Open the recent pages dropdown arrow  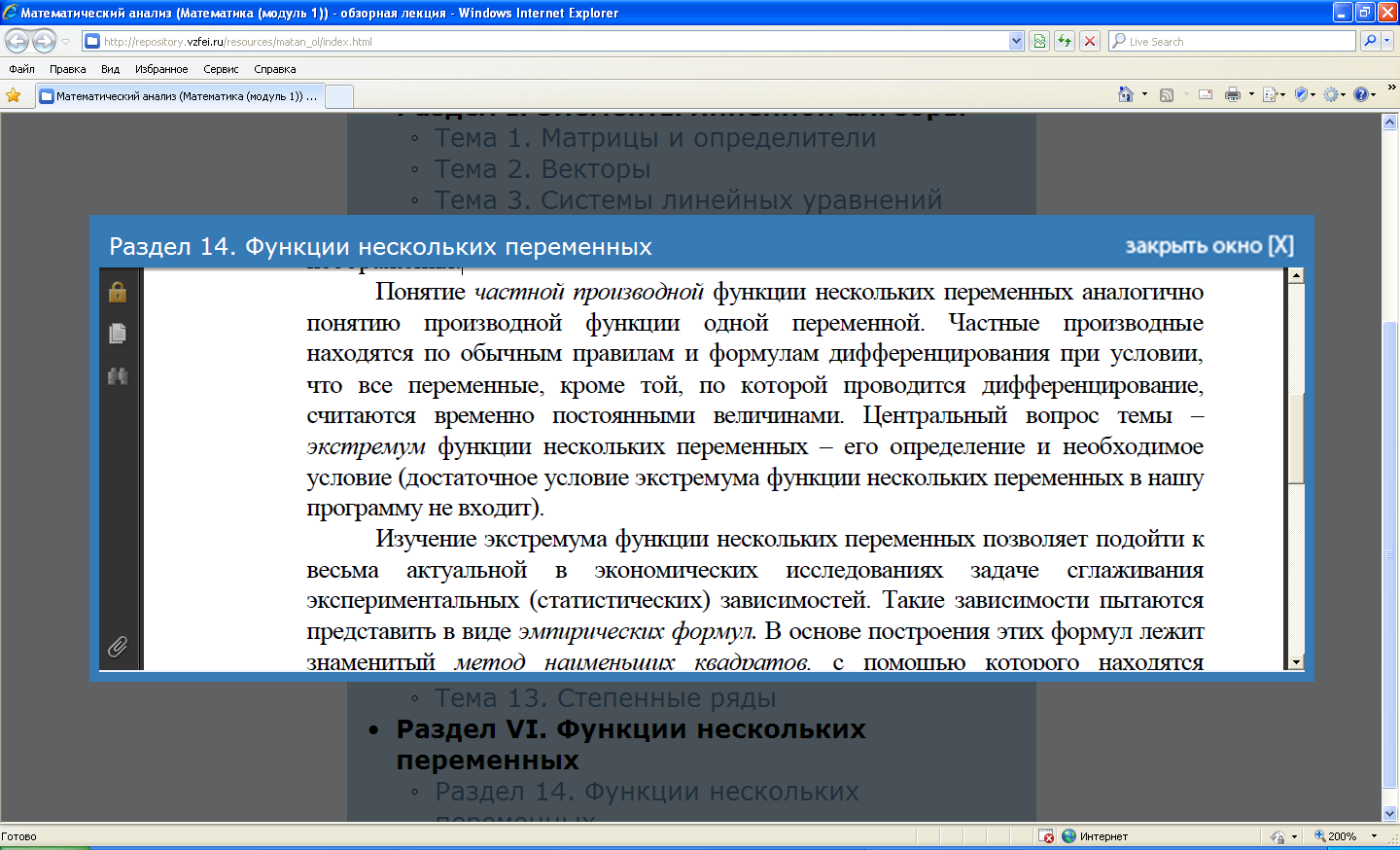click(x=66, y=42)
